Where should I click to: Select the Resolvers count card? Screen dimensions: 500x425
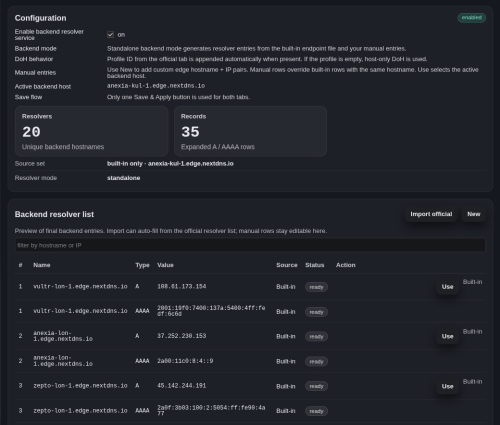(92, 131)
